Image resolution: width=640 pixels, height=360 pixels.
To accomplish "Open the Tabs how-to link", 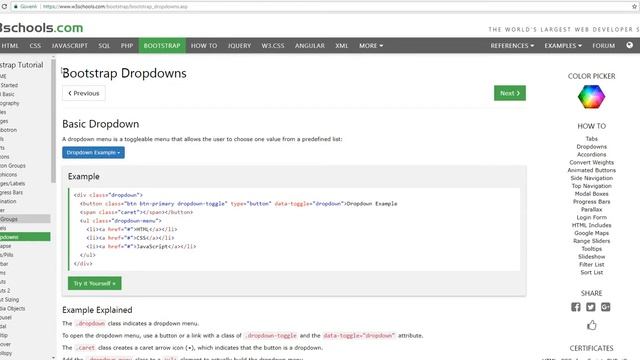I will 591,139.
